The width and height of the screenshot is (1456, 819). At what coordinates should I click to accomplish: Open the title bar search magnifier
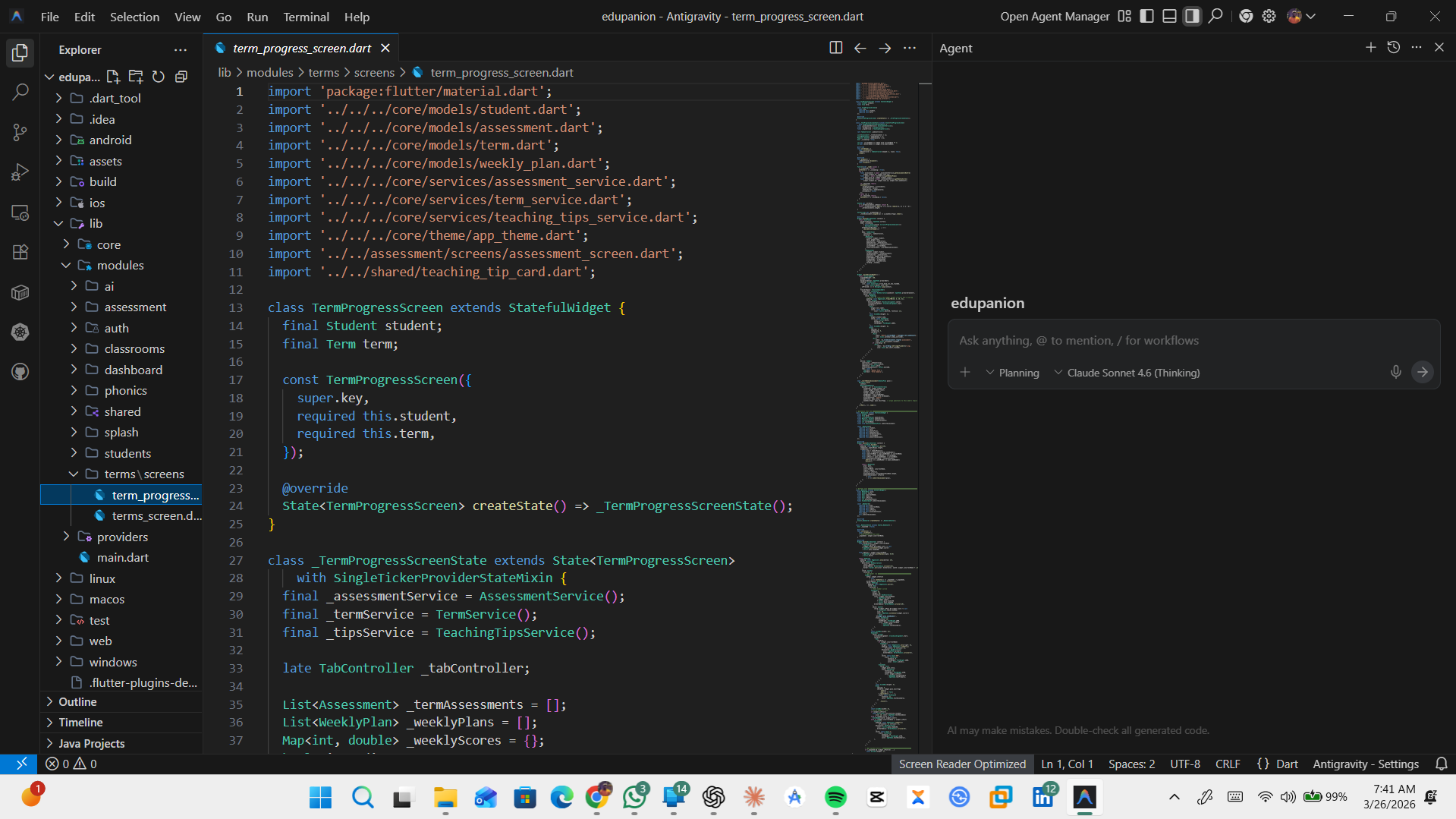1215,16
